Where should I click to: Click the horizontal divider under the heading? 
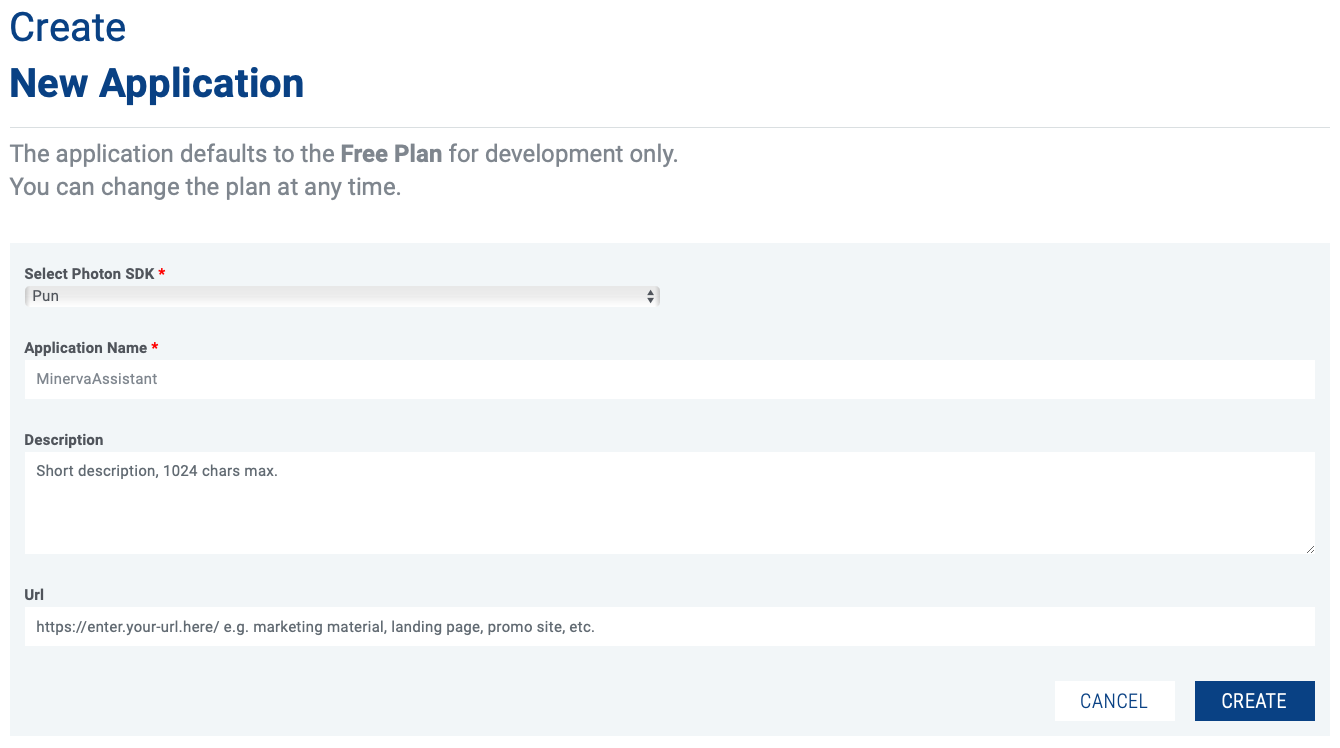[x=669, y=128]
